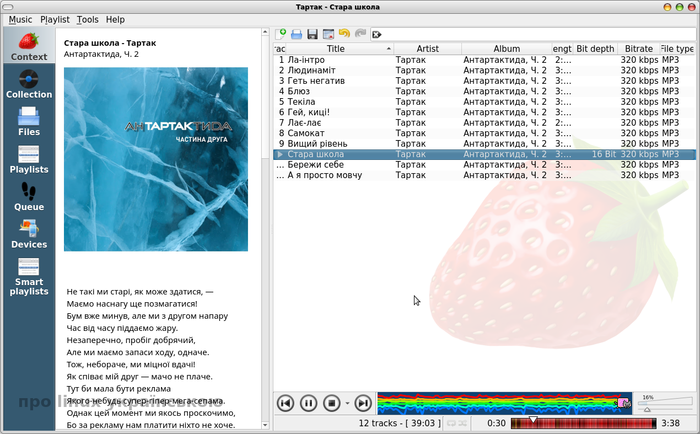Select playing track 'Стара школа'
The image size is (700, 434).
pyautogui.click(x=484, y=154)
